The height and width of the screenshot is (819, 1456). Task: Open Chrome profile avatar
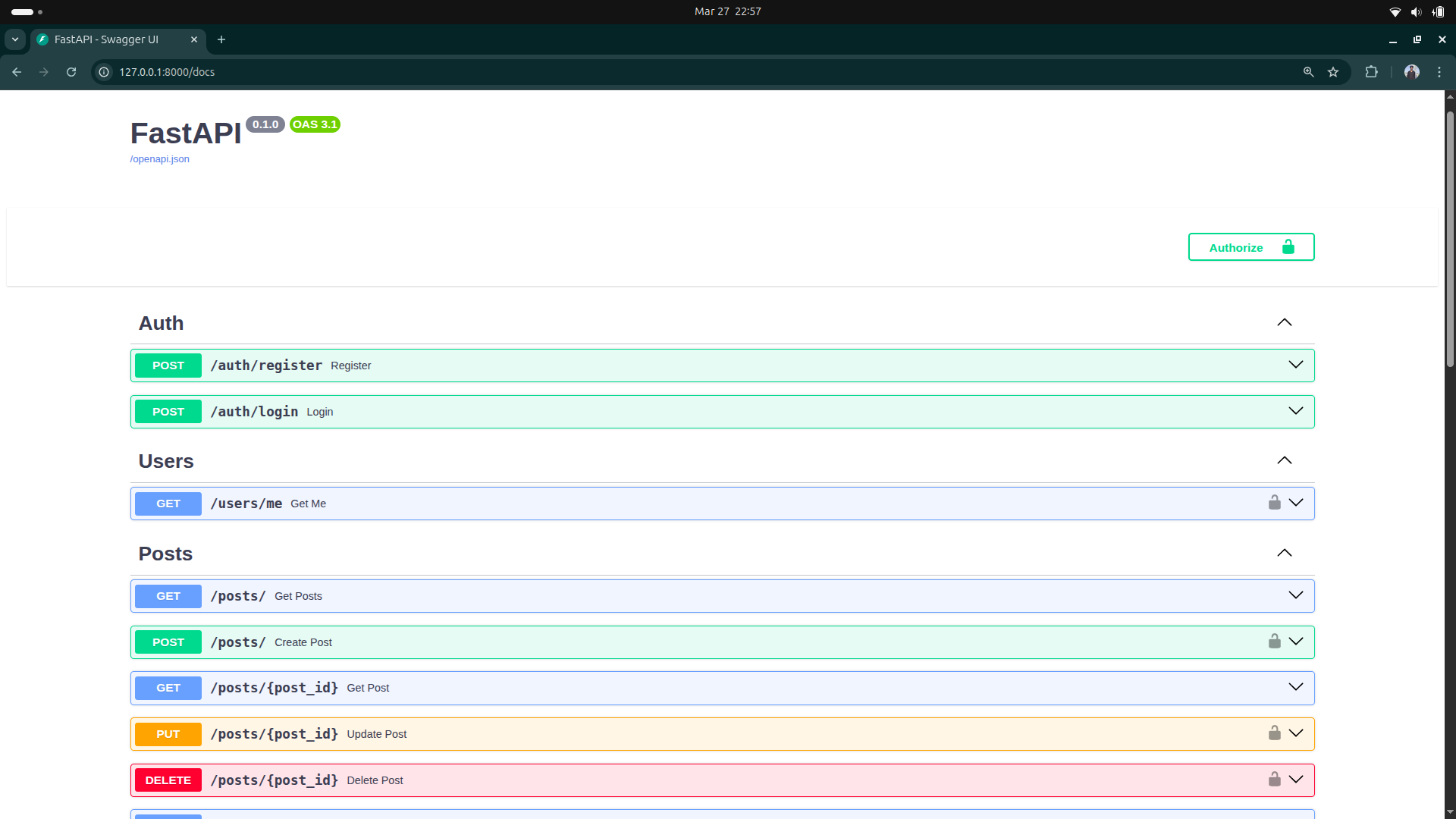pos(1411,72)
